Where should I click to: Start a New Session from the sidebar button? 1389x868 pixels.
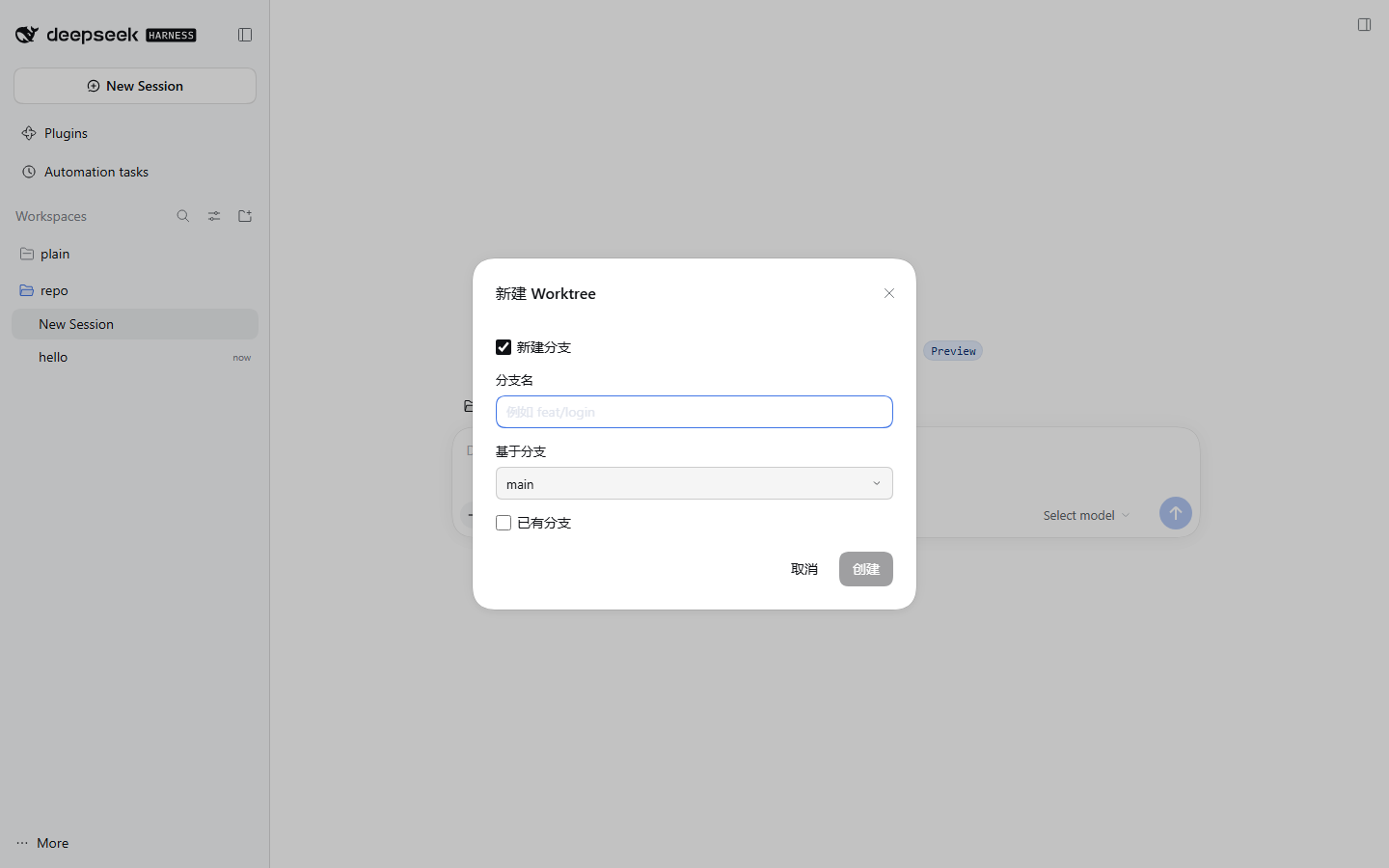(135, 86)
